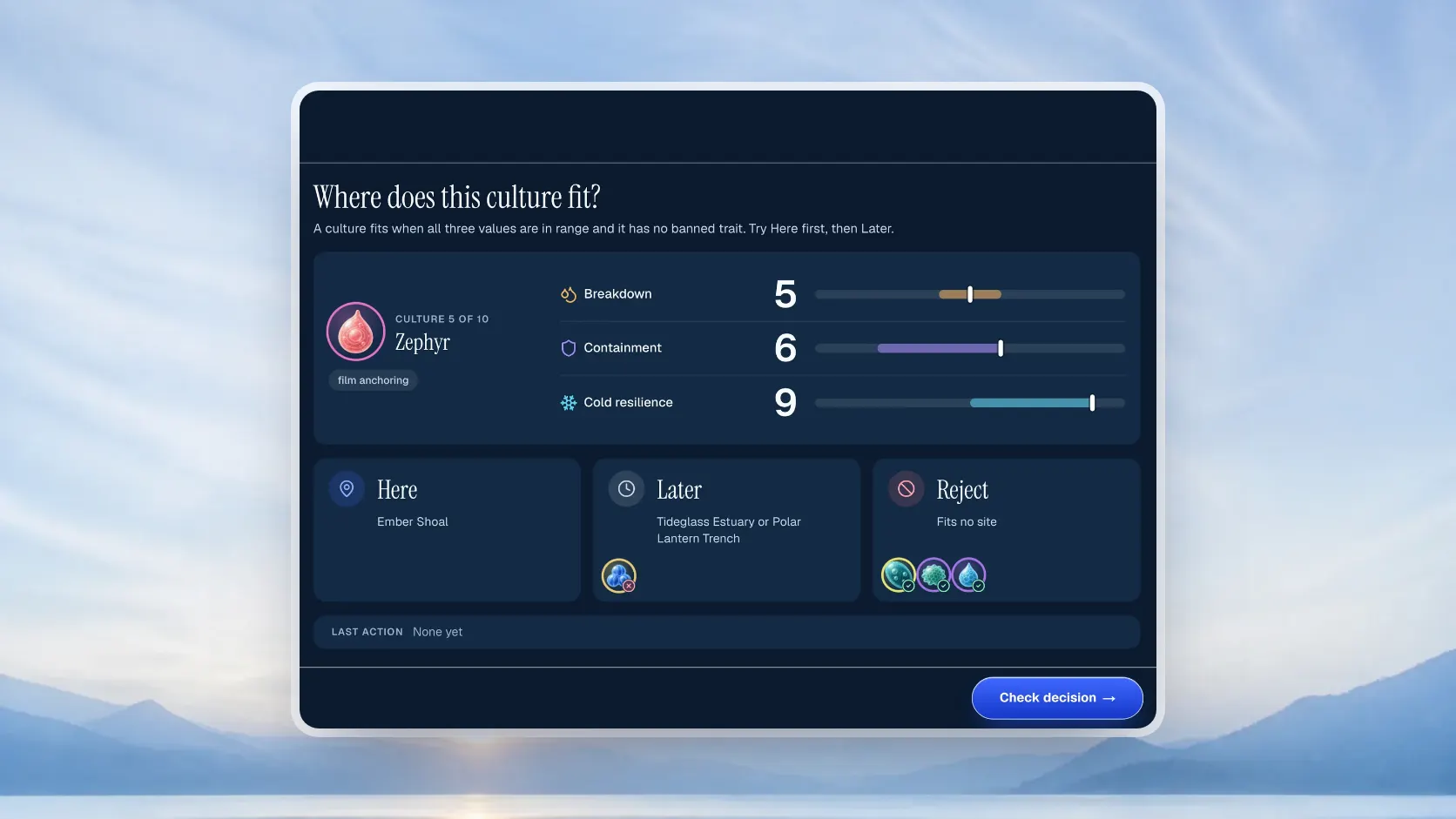Click the clock icon on Later card
This screenshot has height=819, width=1456.
tap(626, 489)
